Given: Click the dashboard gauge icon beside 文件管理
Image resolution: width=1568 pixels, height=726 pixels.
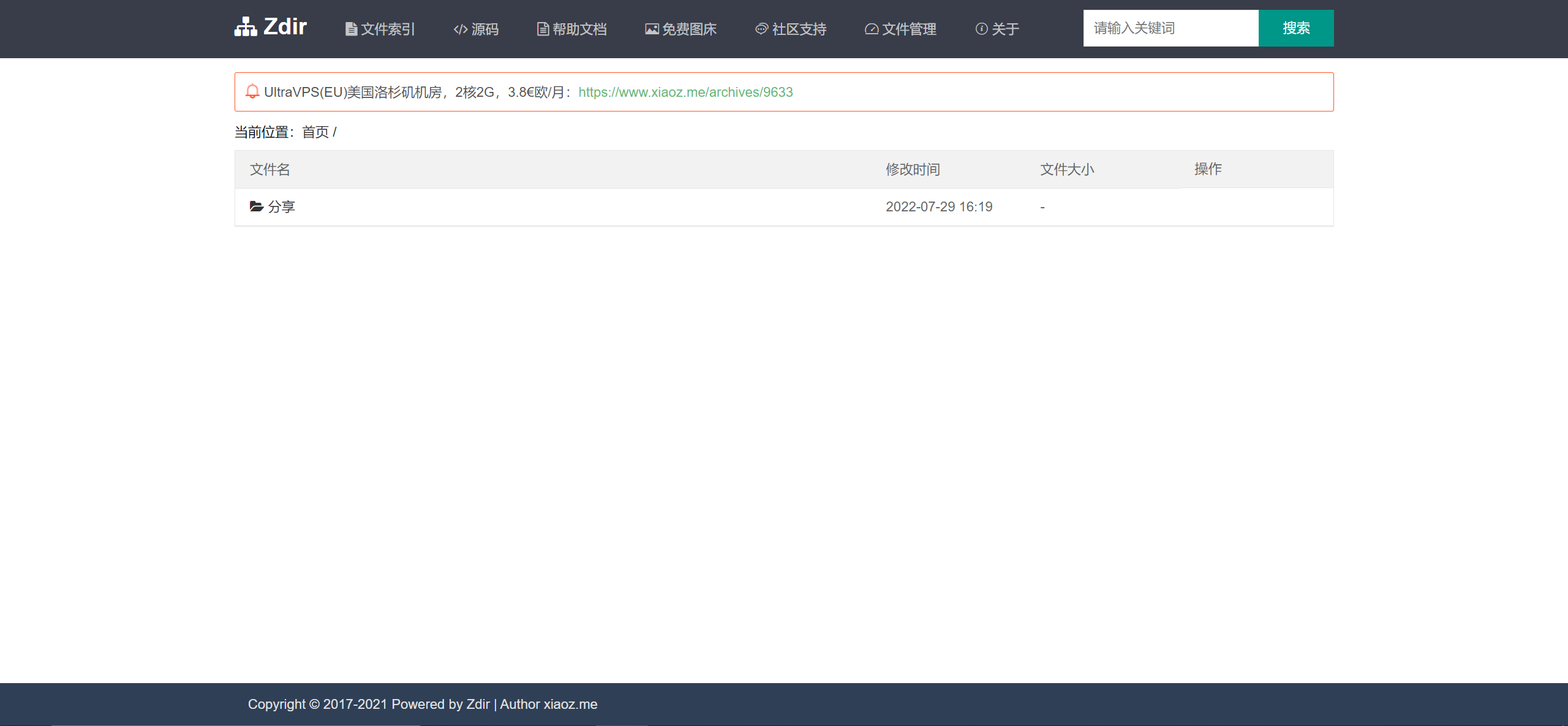Looking at the screenshot, I should click(x=871, y=29).
